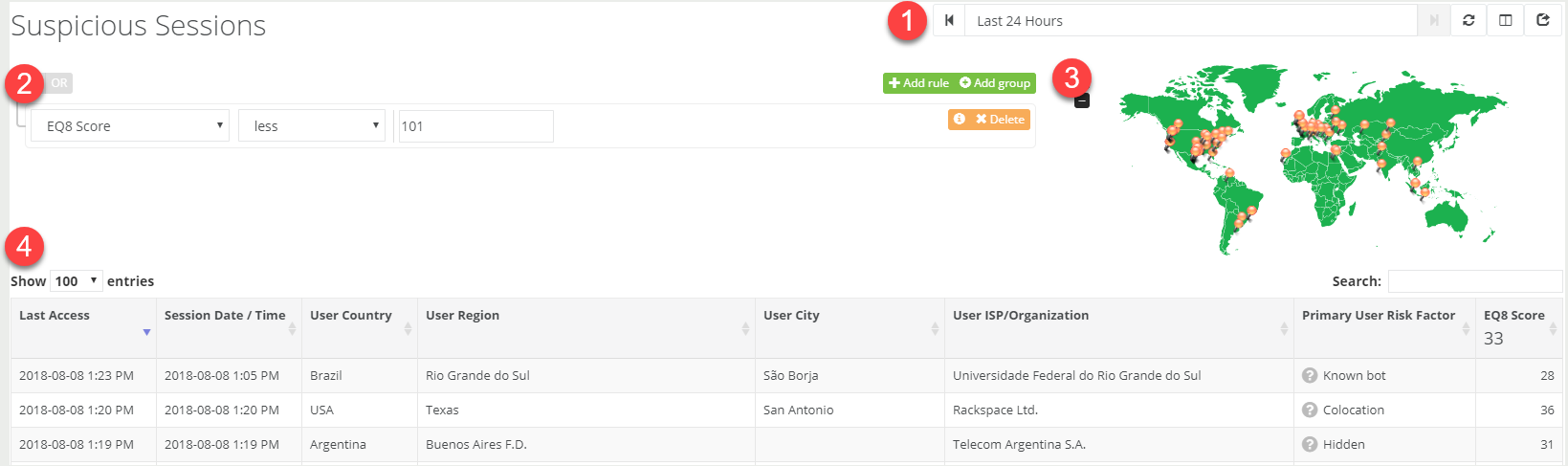Export the report with the share icon

click(x=1543, y=20)
